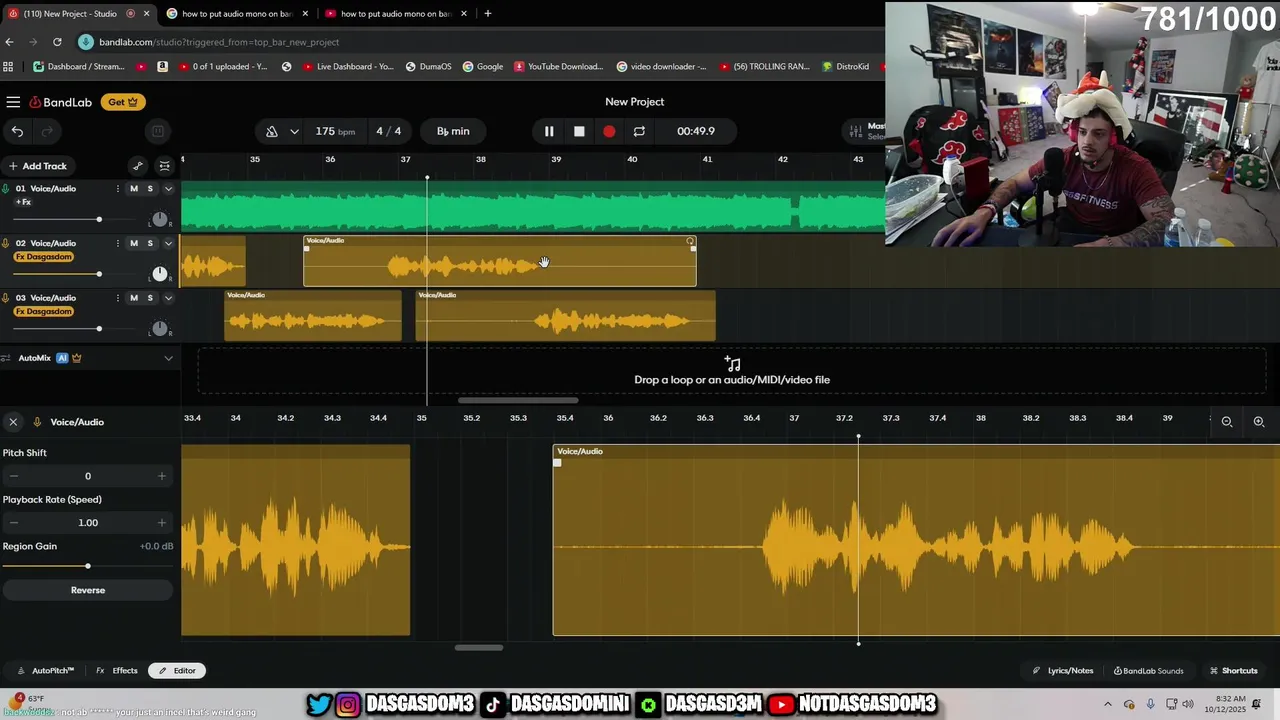Solo track 01 Voice/Audio

click(150, 188)
